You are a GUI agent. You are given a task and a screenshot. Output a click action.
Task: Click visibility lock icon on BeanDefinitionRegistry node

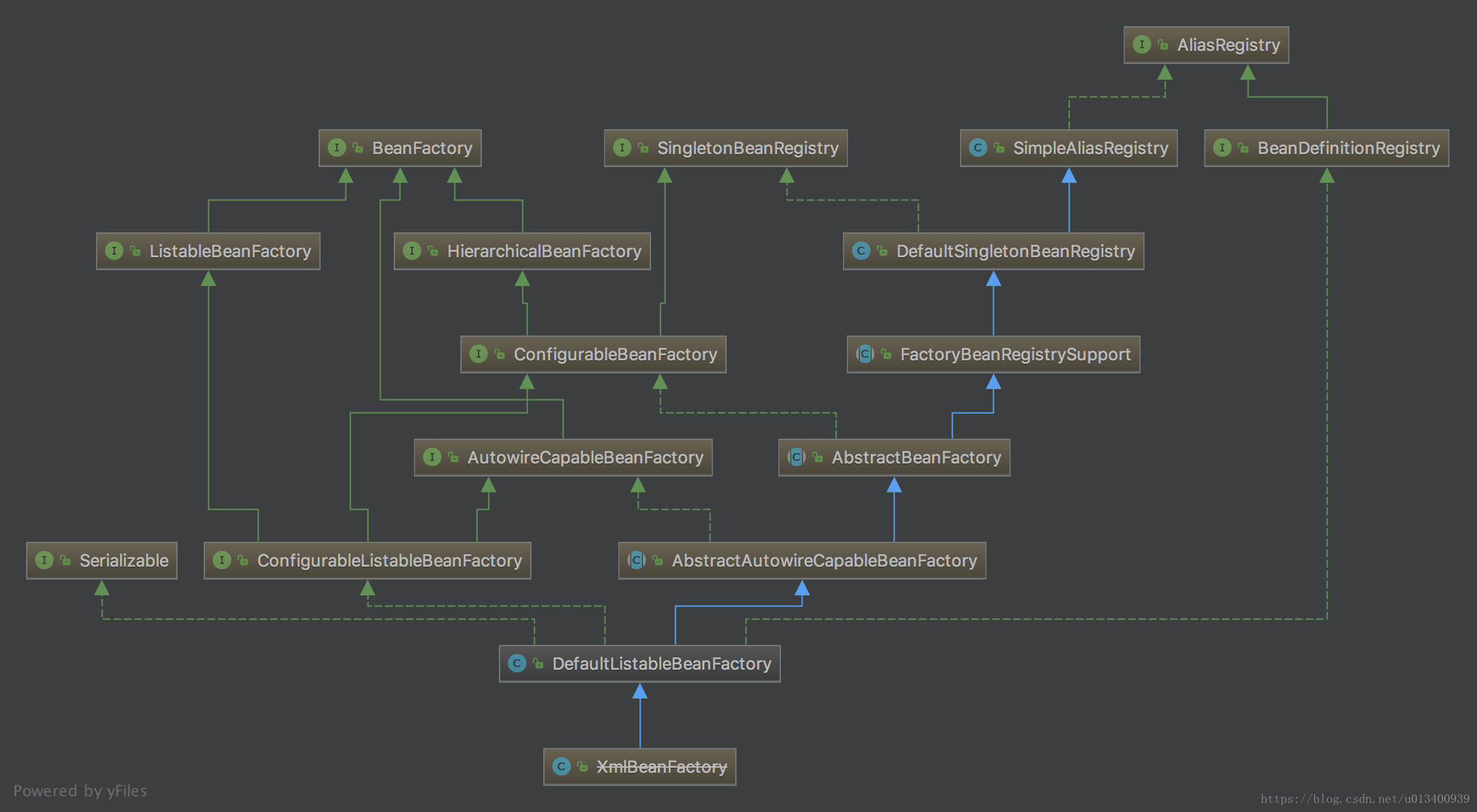1243,148
